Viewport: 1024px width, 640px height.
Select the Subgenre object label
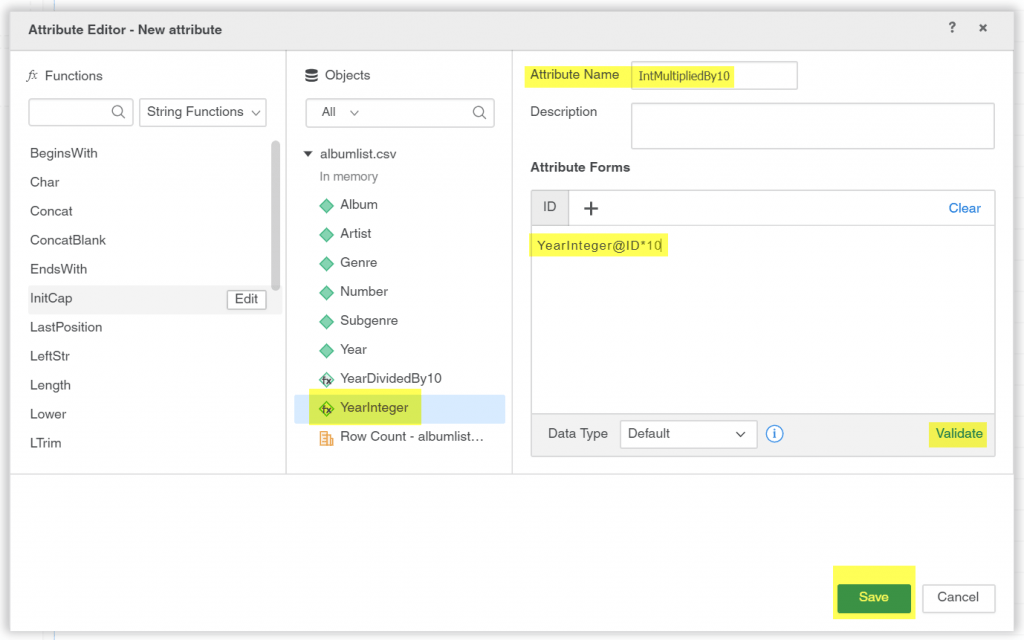click(x=369, y=321)
